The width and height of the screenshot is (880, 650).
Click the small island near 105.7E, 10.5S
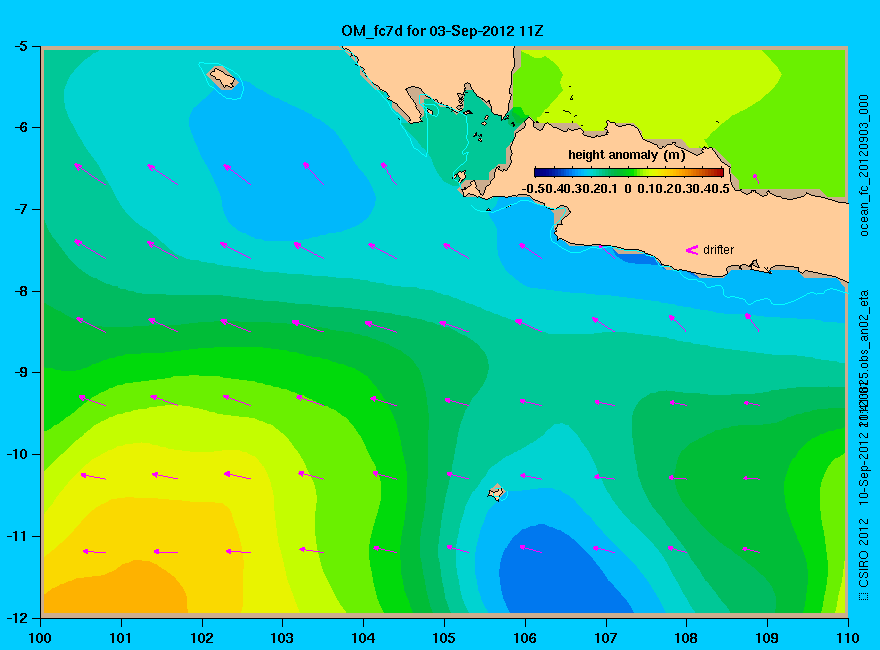pos(496,492)
